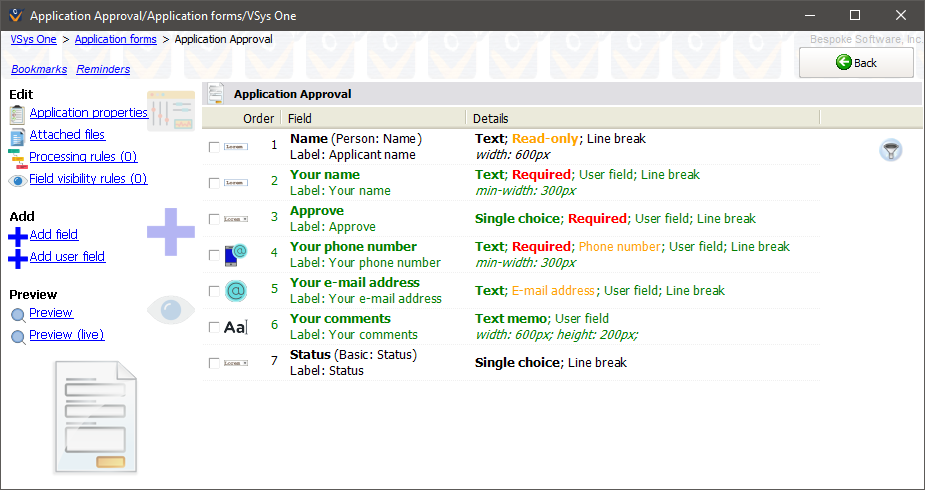Click the Add user field link
The width and height of the screenshot is (925, 490).
pos(67,257)
